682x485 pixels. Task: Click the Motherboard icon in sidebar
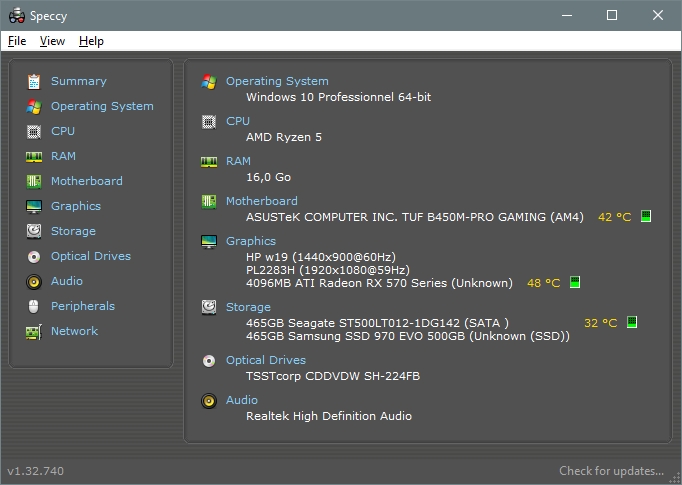[x=34, y=181]
